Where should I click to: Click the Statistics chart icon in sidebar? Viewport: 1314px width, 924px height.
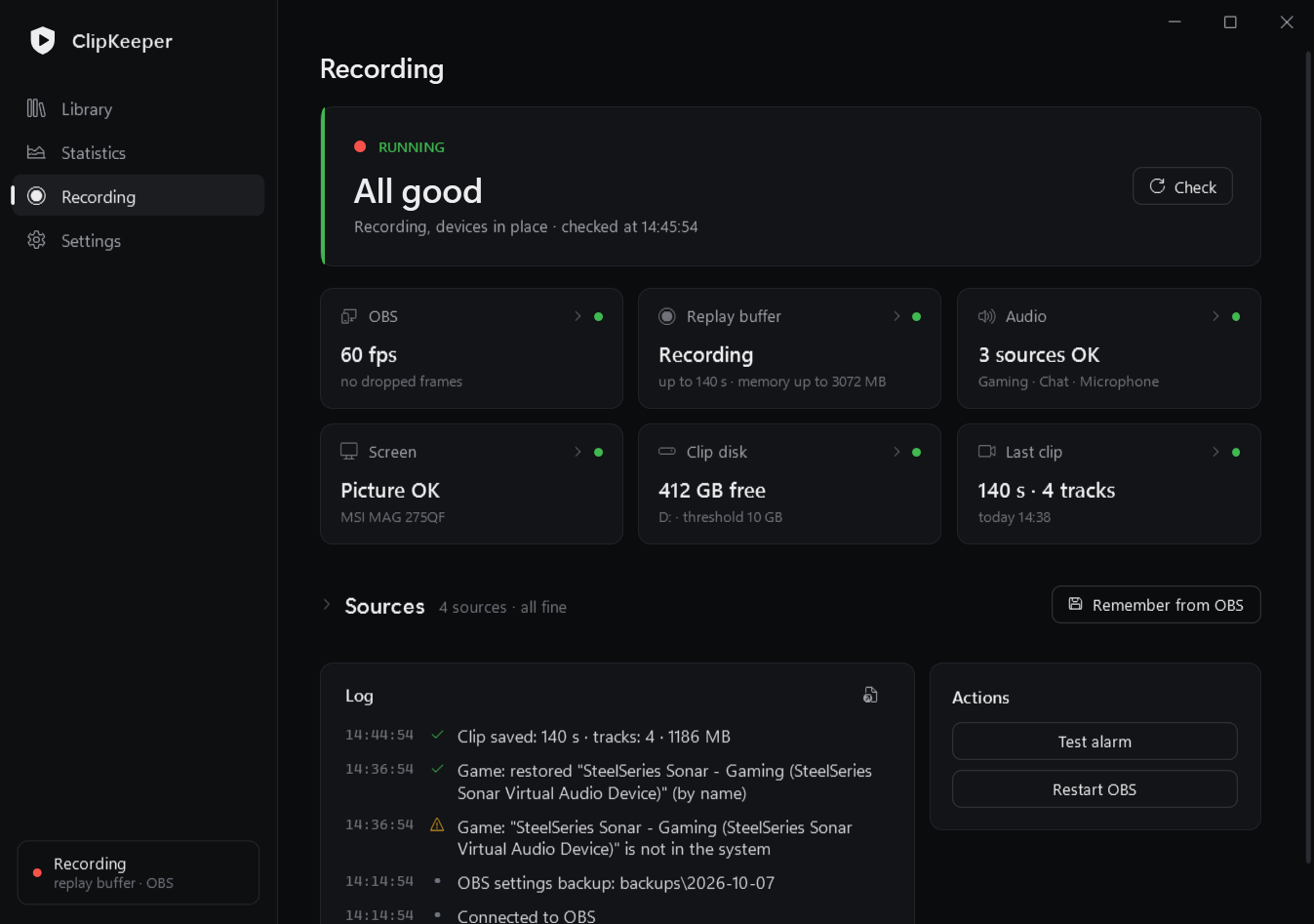[36, 152]
